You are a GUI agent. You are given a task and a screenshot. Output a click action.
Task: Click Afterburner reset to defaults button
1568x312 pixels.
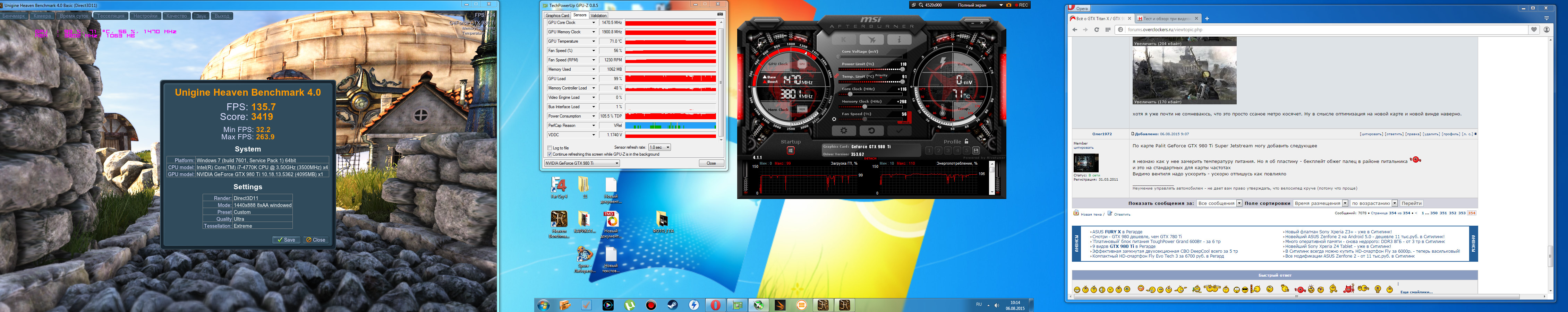pos(871,131)
